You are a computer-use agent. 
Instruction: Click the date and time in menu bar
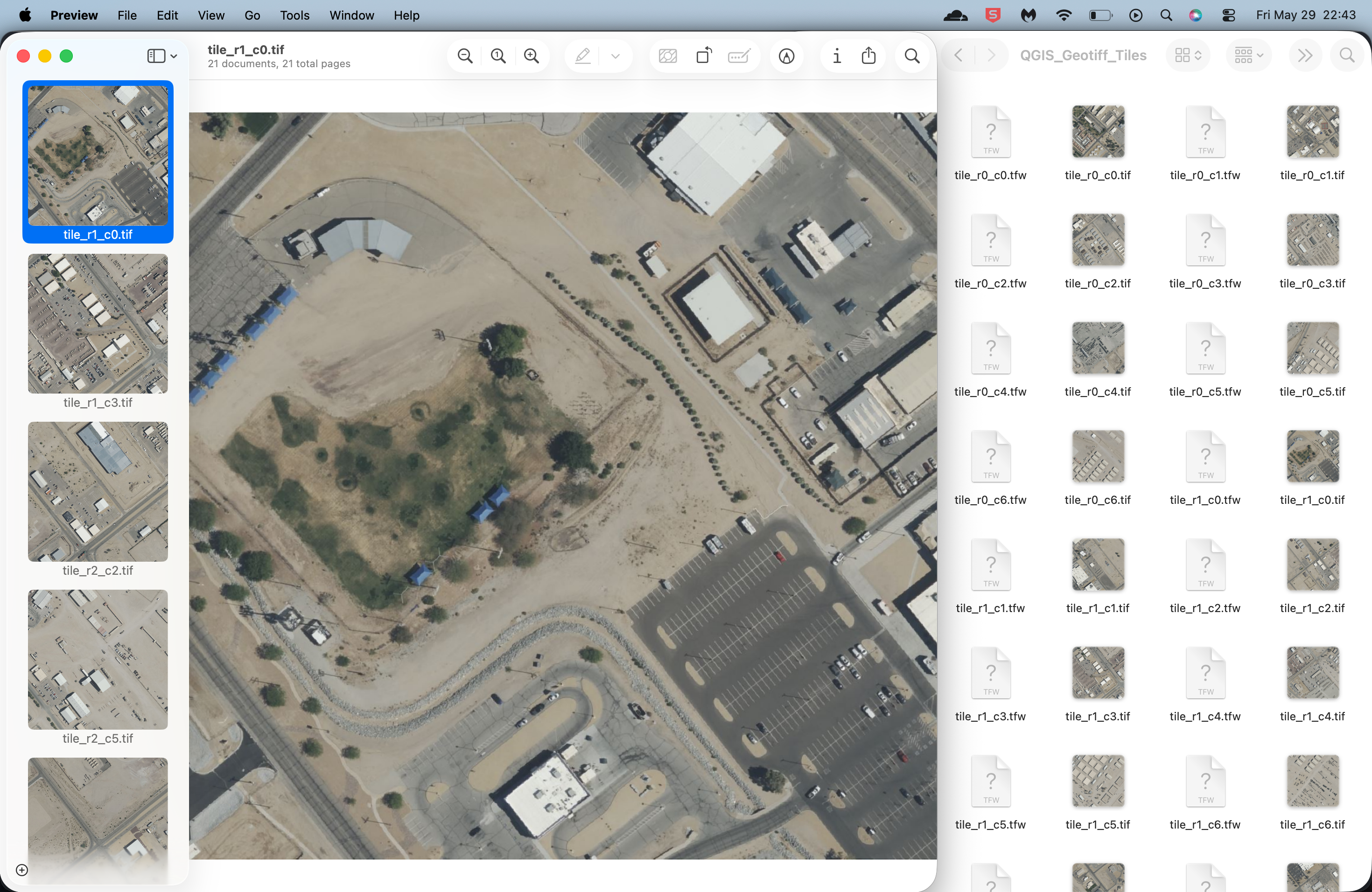pos(1306,15)
